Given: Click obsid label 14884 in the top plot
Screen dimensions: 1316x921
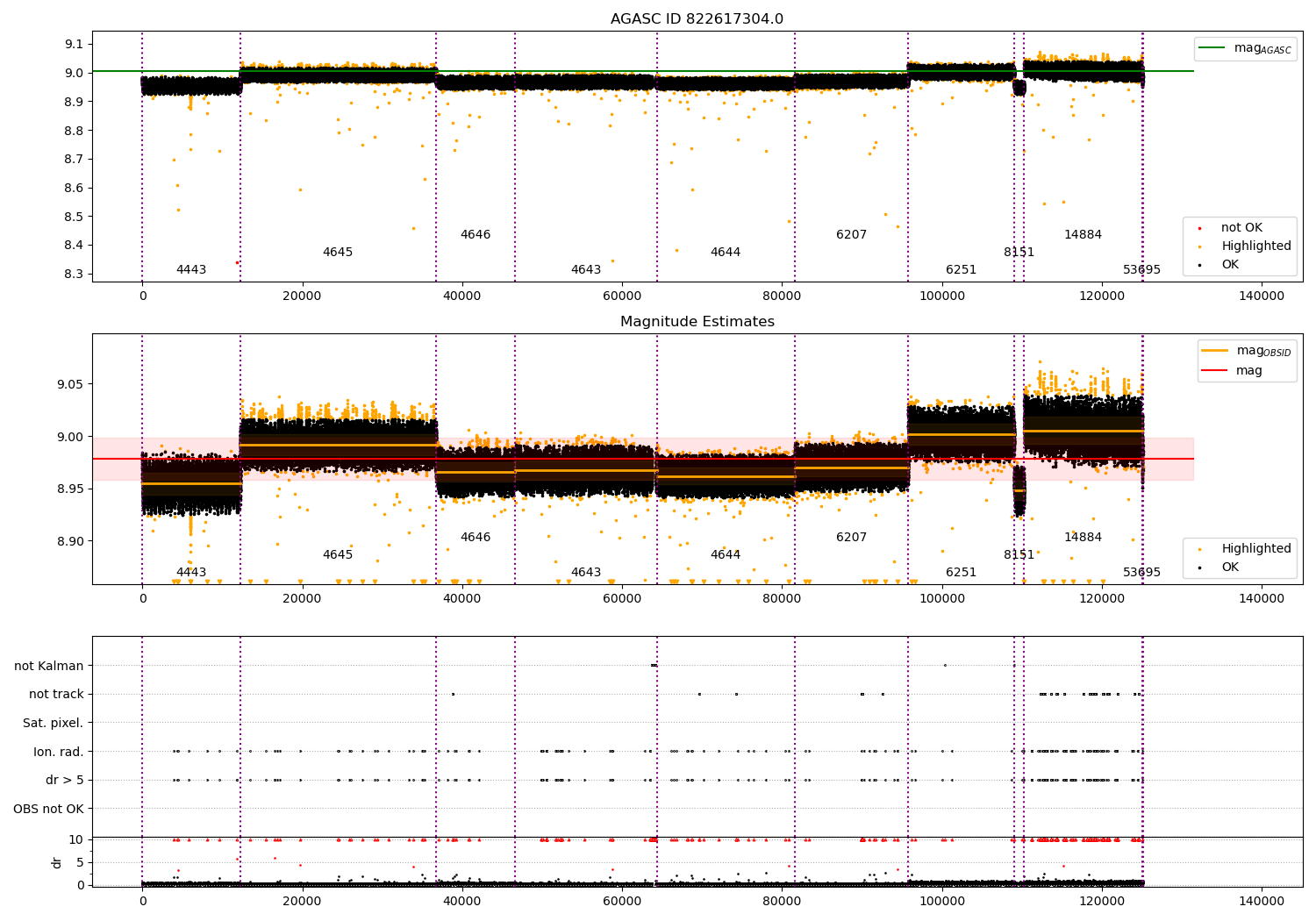Looking at the screenshot, I should [1083, 235].
